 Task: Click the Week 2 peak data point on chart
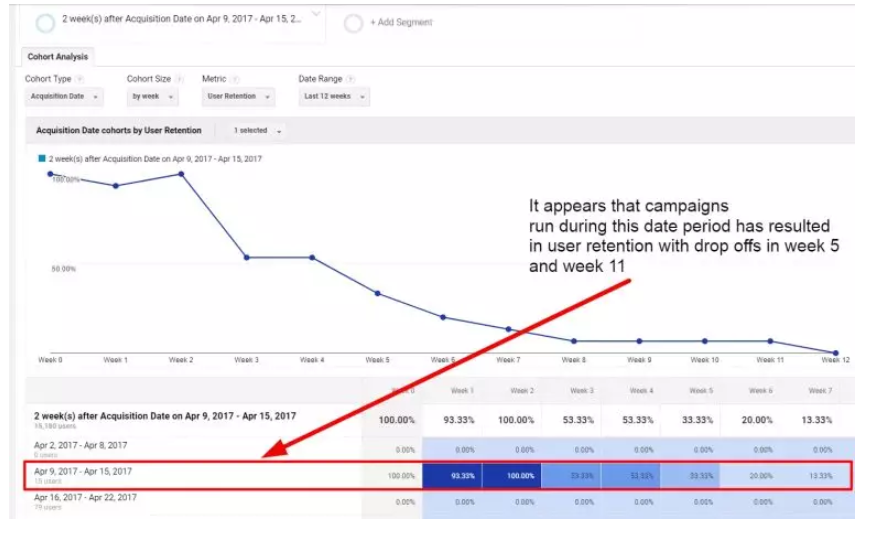click(x=181, y=174)
